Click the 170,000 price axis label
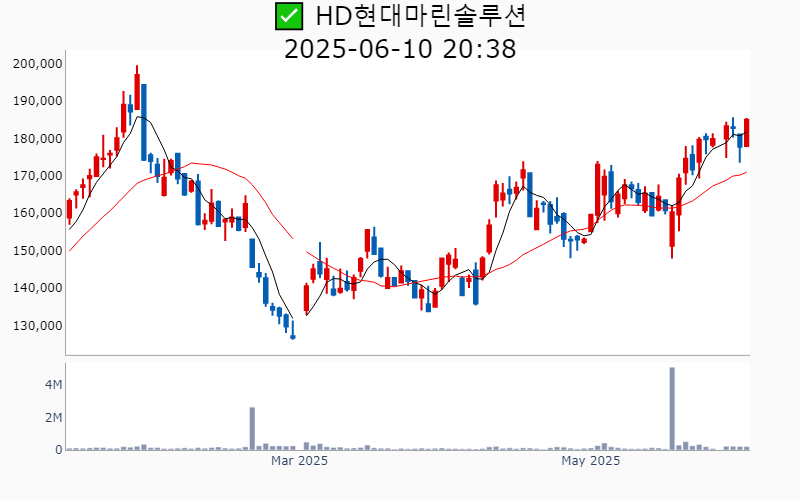Image resolution: width=800 pixels, height=500 pixels. (37, 176)
